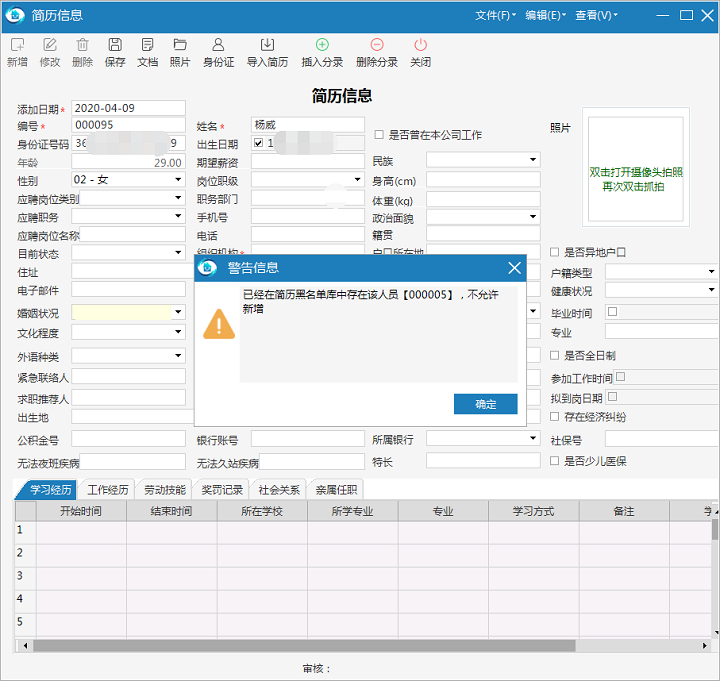This screenshot has height=681, width=720.
Task: Open the 目前状态 dropdown
Action: click(x=178, y=253)
